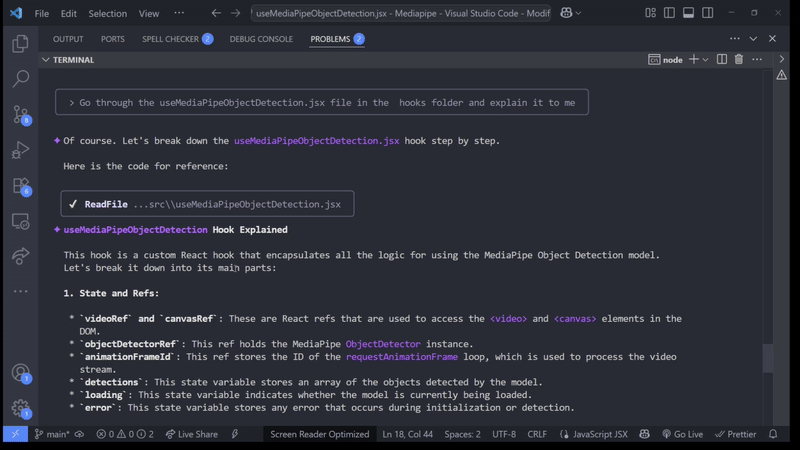Click the <video> element text
This screenshot has height=450, width=800.
[508, 318]
